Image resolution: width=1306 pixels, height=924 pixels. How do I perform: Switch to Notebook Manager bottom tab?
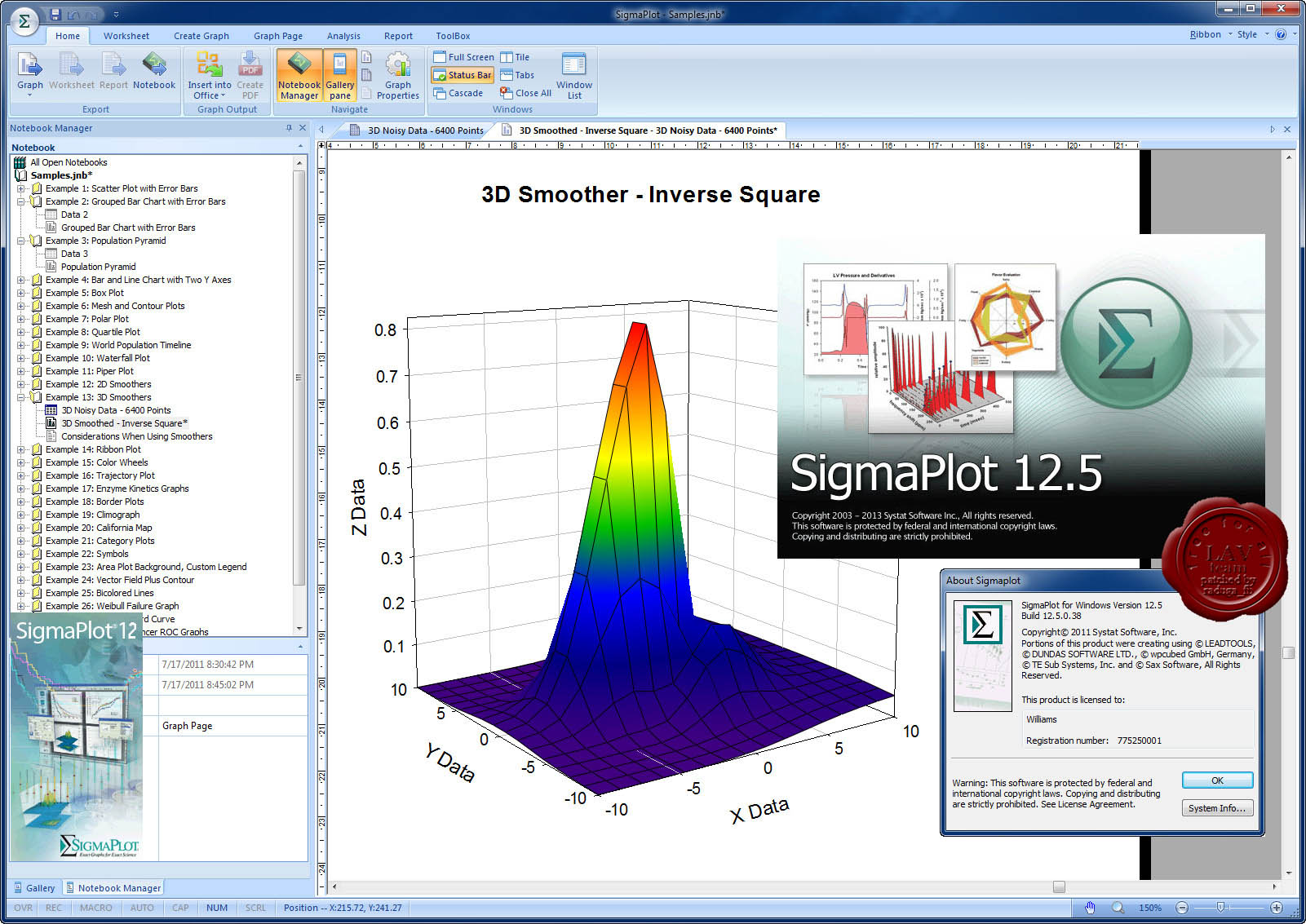pyautogui.click(x=113, y=888)
